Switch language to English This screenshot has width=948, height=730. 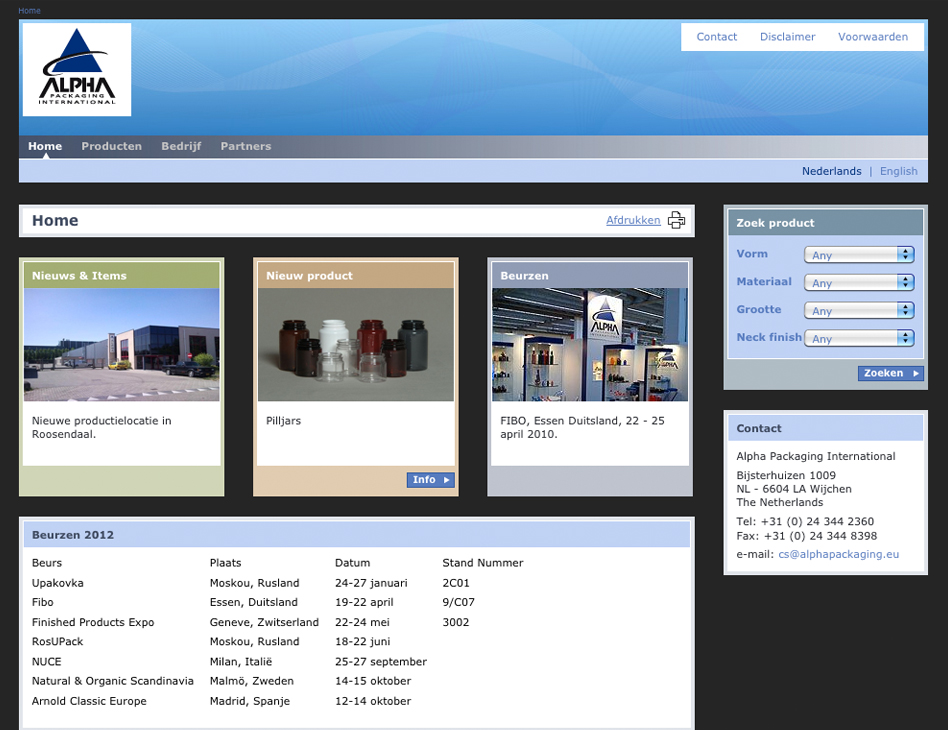pyautogui.click(x=898, y=171)
